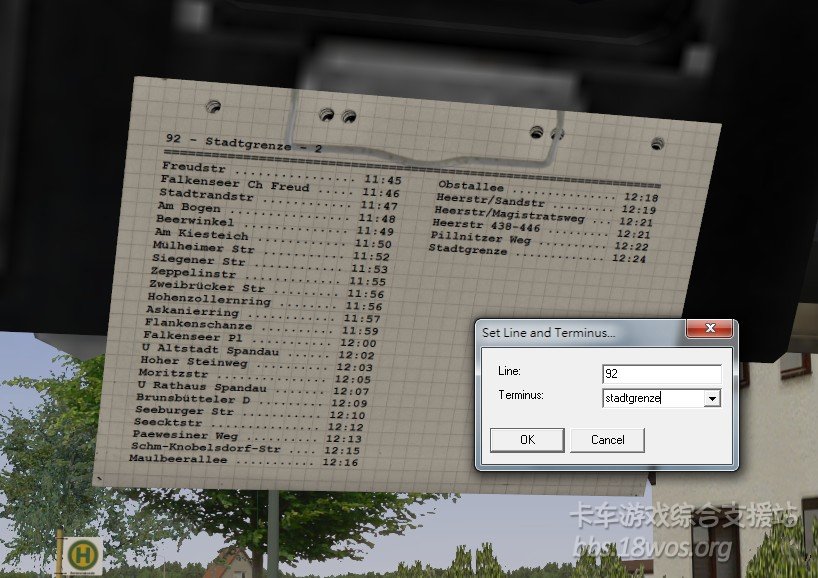Click into the Terminus combo box text

(653, 398)
